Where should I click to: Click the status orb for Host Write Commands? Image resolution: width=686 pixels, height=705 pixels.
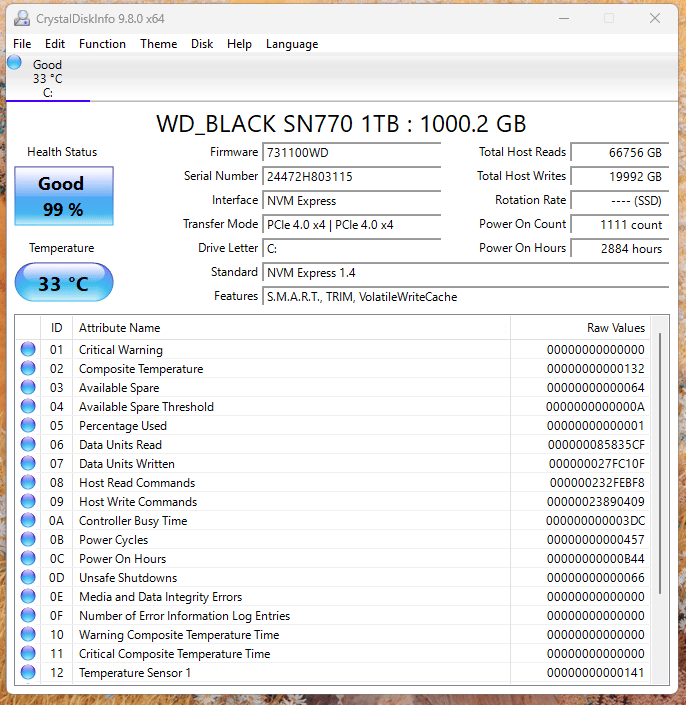(28, 501)
